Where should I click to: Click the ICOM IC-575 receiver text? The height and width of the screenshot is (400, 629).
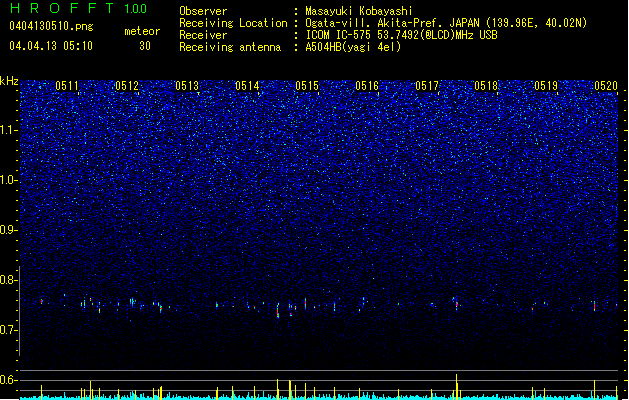[401, 35]
